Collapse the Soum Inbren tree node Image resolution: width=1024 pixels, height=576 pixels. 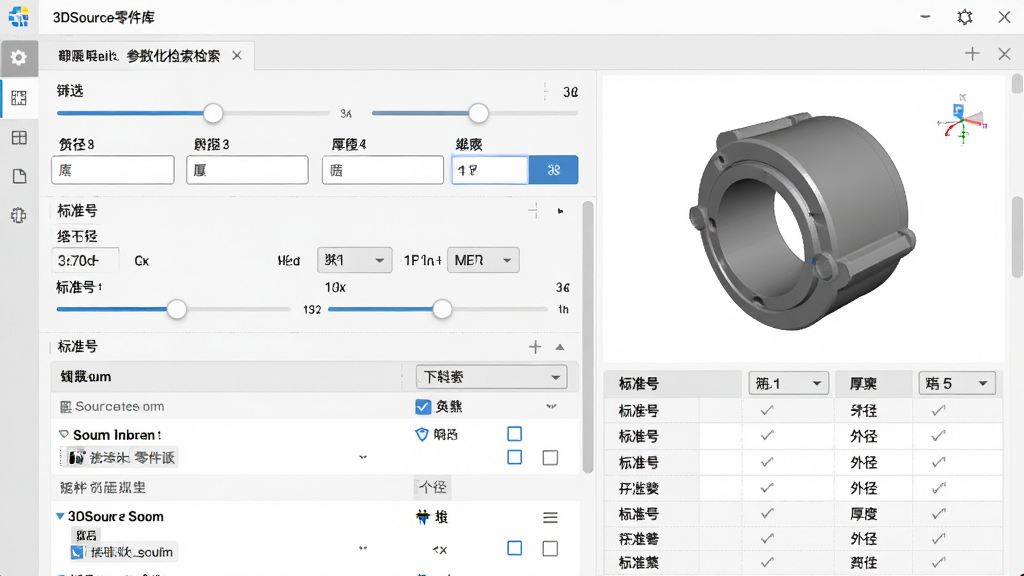[63, 434]
